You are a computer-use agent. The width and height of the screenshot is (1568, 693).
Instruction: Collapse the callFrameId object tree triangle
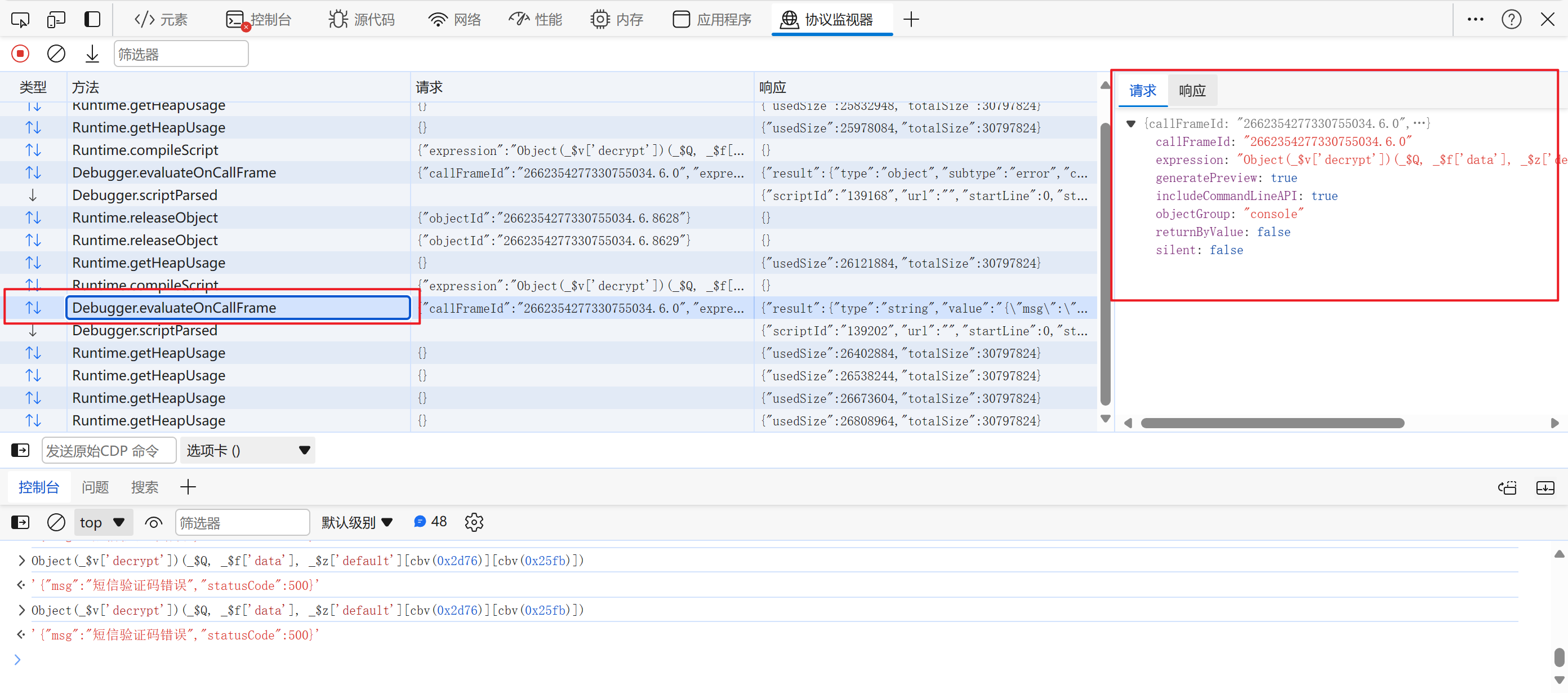pos(1130,123)
